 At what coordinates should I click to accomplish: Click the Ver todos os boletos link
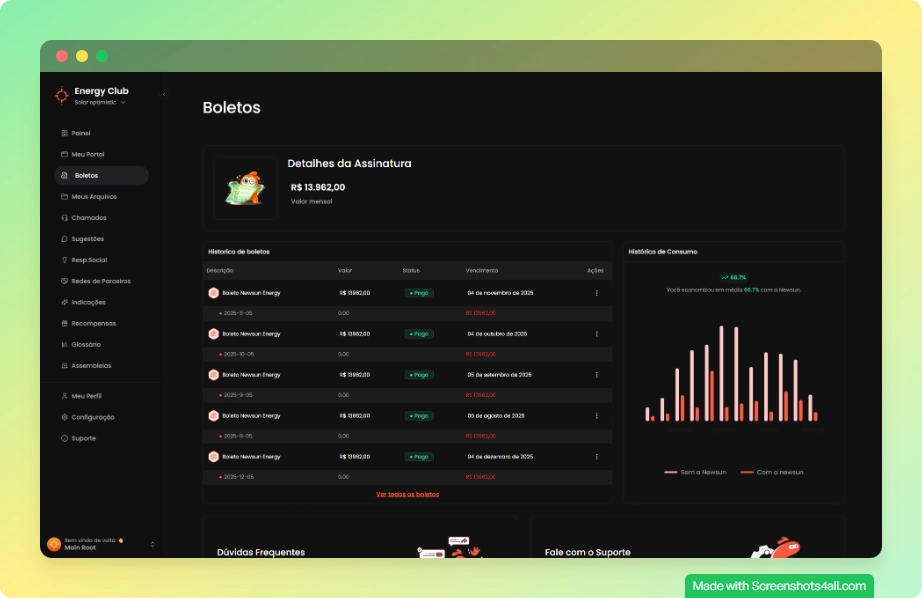(407, 494)
